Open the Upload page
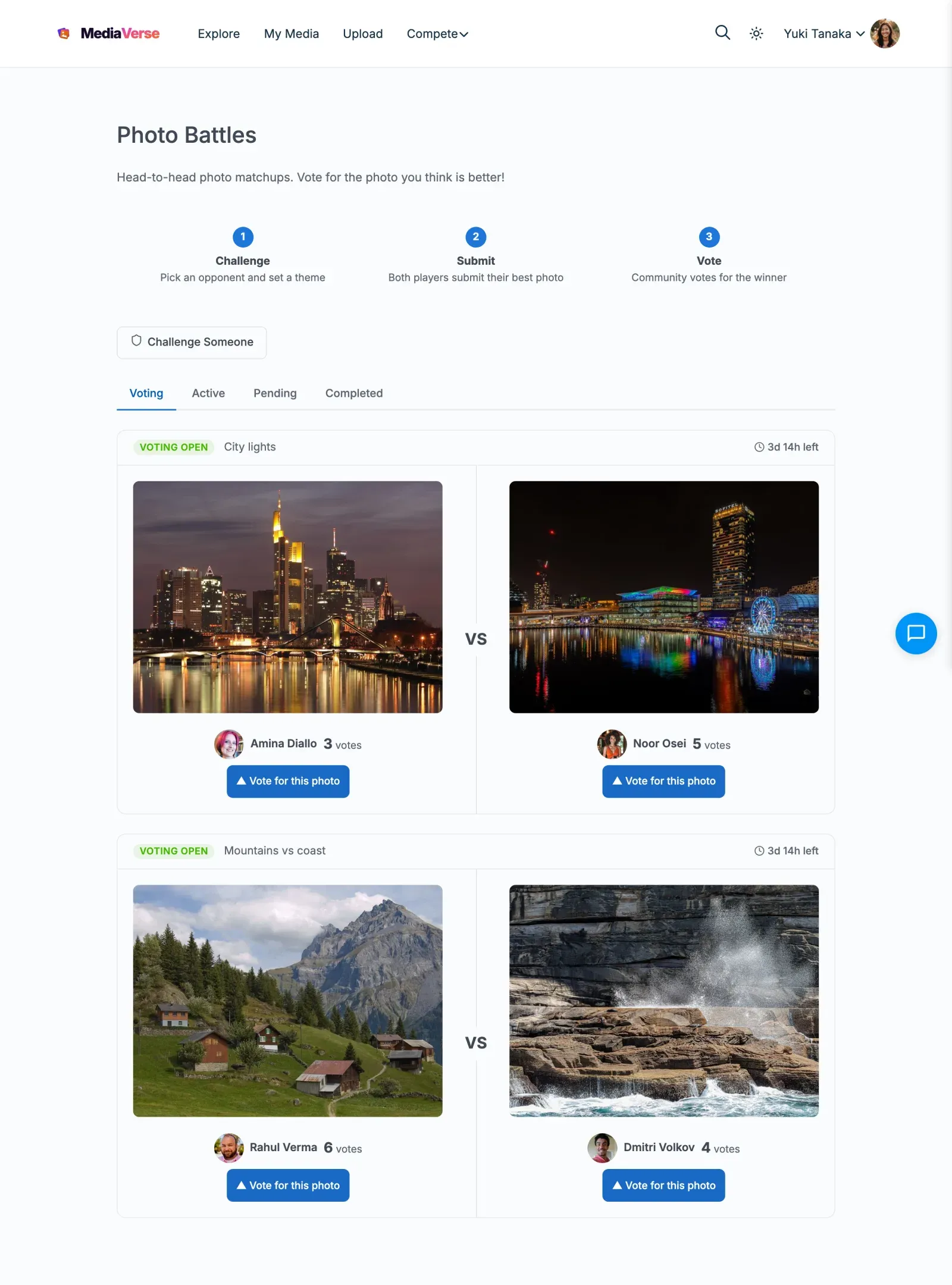Viewport: 952px width, 1285px height. tap(363, 34)
